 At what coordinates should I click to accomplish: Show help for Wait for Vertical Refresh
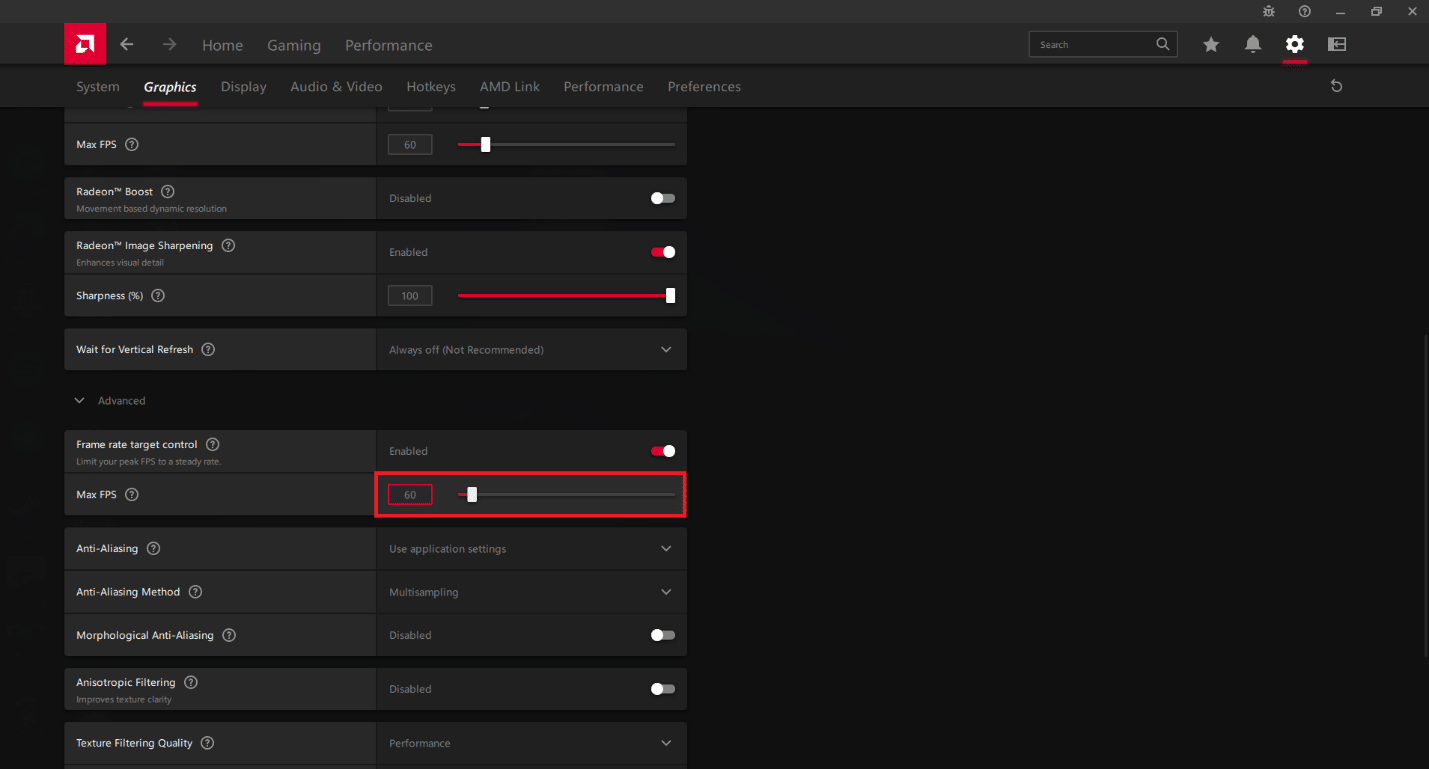coord(208,349)
